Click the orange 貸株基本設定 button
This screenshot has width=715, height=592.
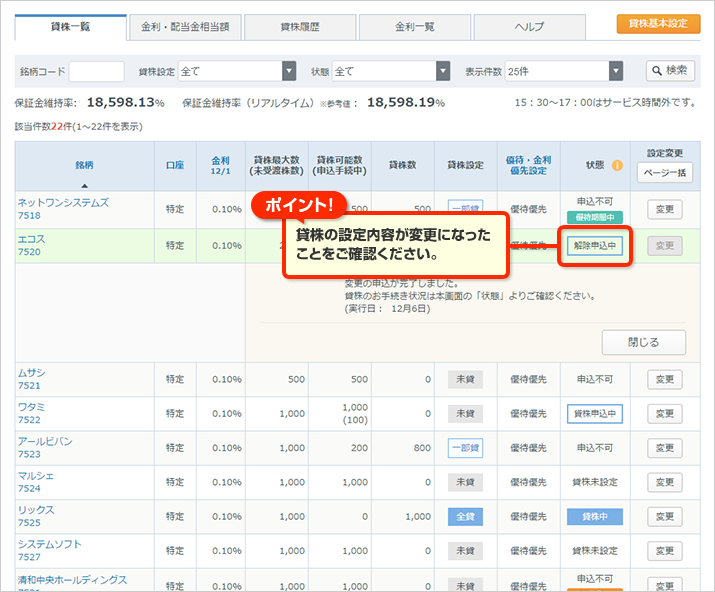[658, 23]
